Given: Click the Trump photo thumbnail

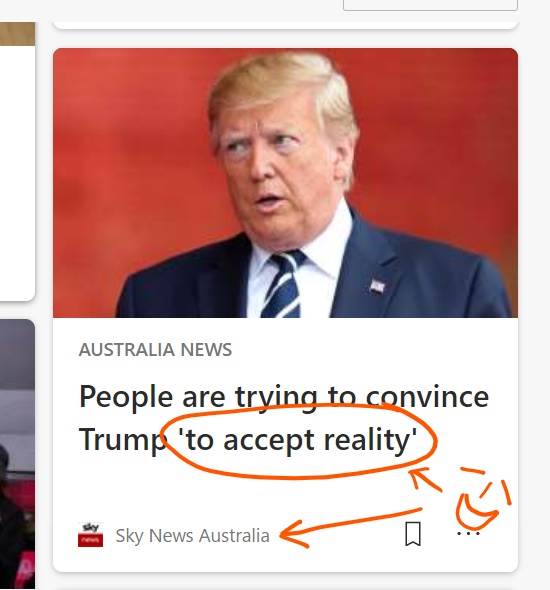Looking at the screenshot, I should click(285, 183).
